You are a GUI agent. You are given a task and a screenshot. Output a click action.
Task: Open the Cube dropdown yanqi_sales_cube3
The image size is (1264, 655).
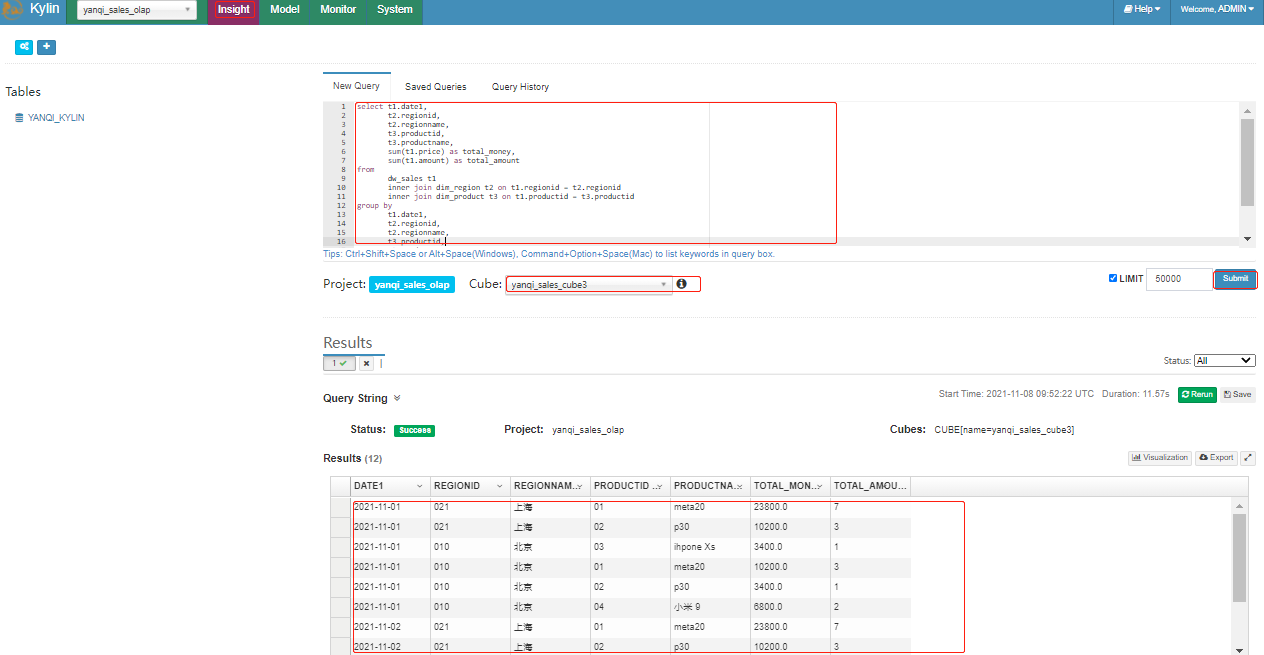click(x=589, y=285)
